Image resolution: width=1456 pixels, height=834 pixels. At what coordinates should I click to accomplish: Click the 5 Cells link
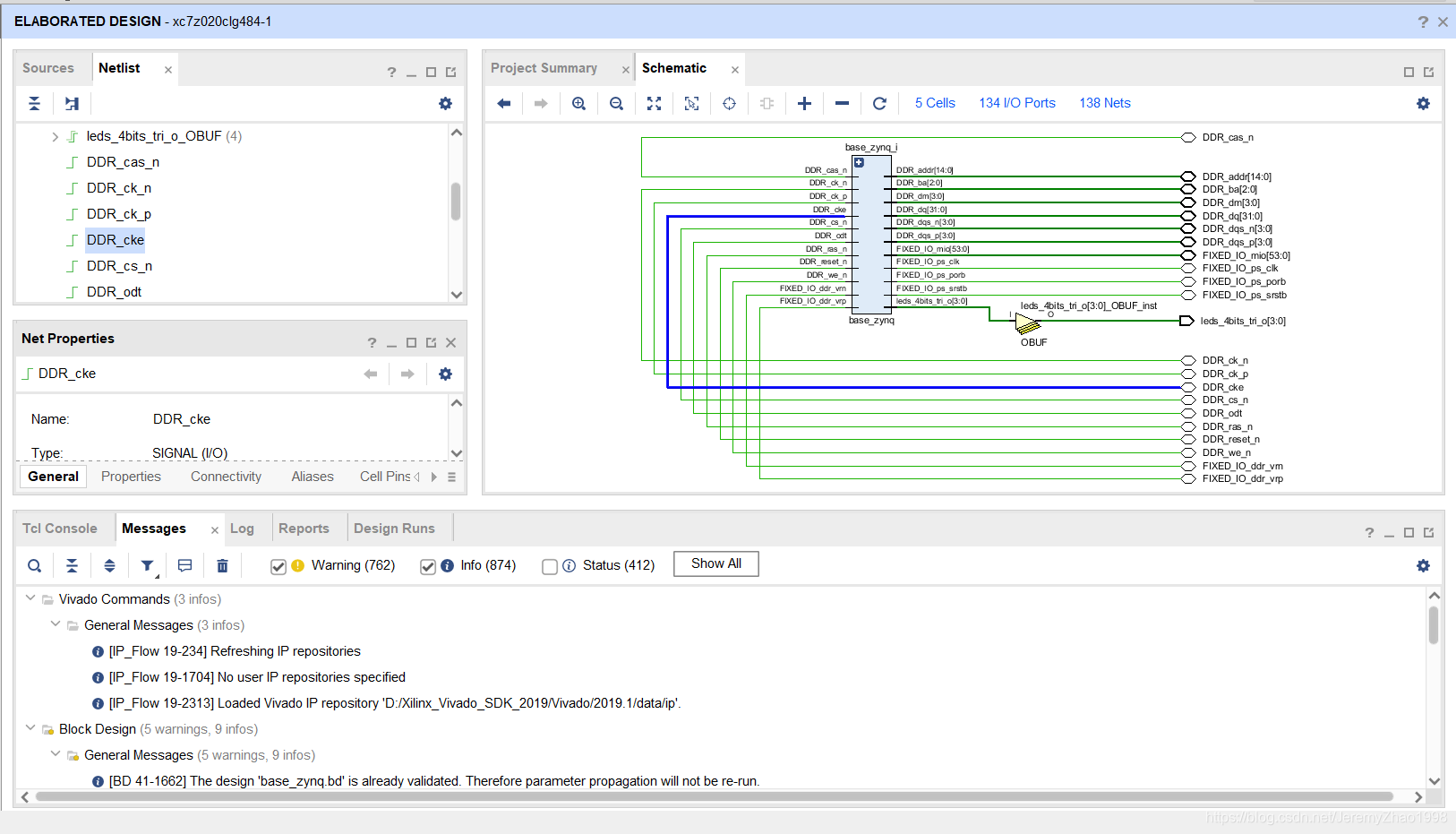(935, 103)
